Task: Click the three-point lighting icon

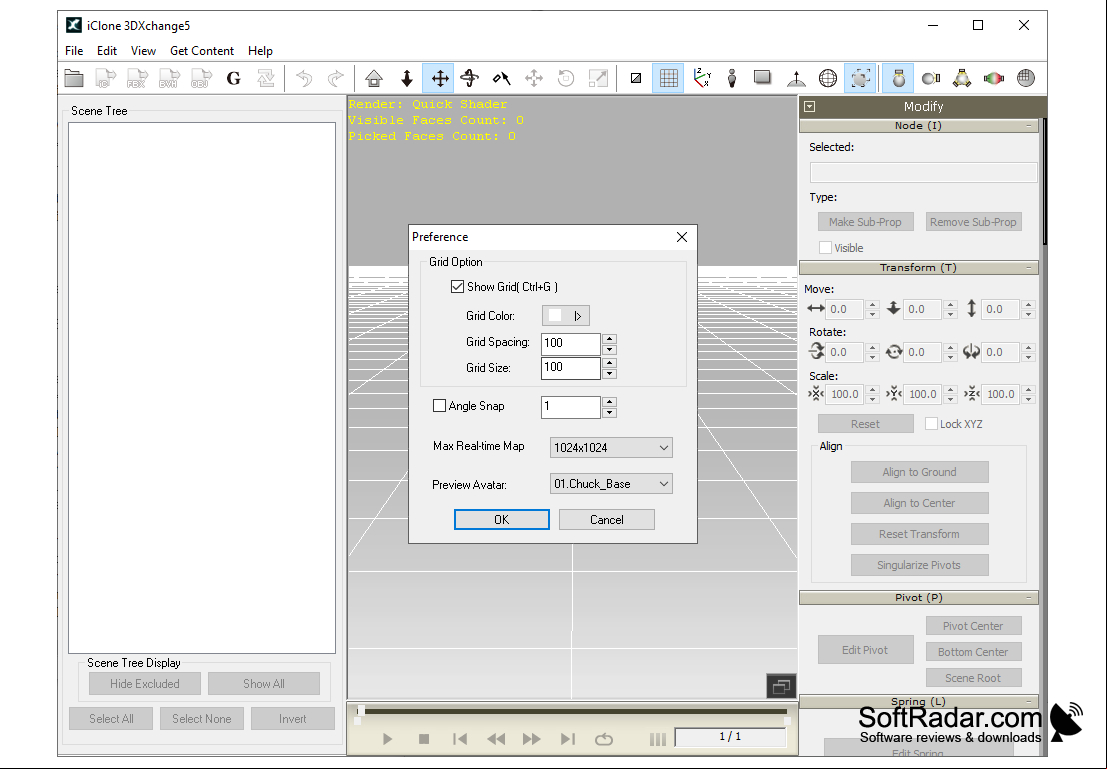Action: point(962,78)
